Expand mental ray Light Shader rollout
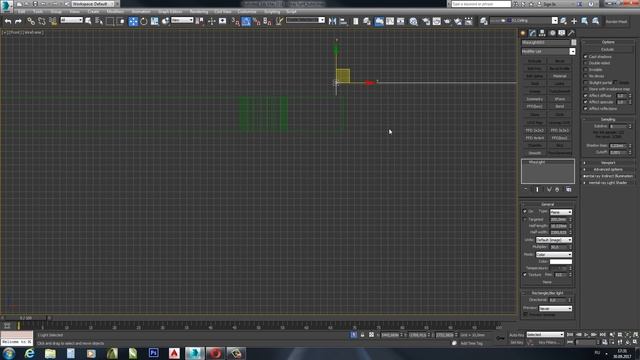Viewport: 640px width, 360px height. (x=608, y=182)
